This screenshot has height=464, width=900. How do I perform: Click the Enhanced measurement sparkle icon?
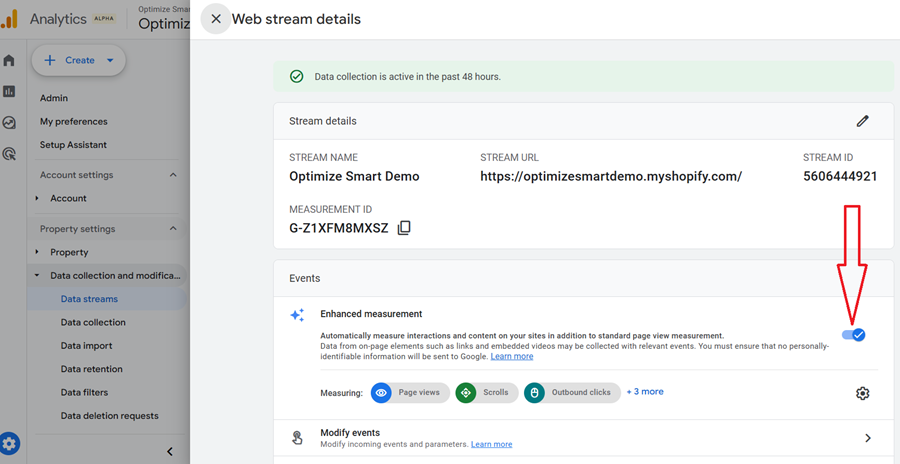tap(297, 315)
